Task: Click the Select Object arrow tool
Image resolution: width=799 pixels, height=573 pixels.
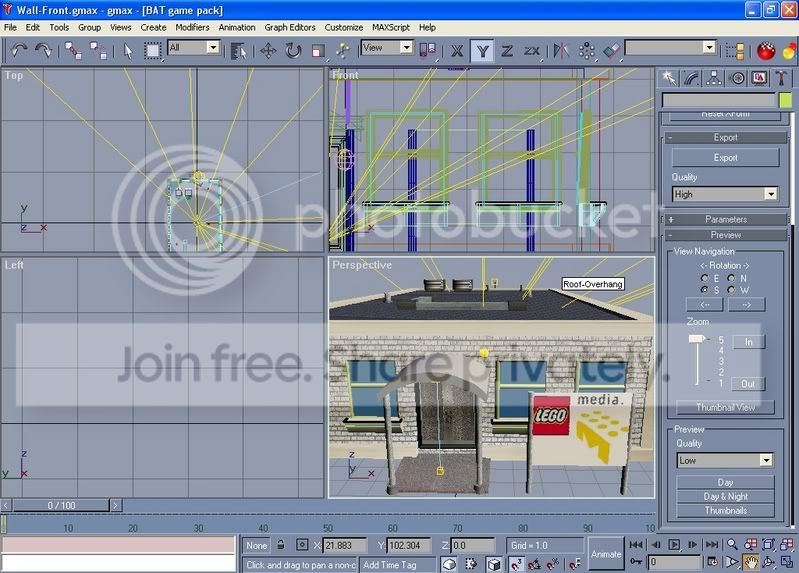Action: (127, 50)
